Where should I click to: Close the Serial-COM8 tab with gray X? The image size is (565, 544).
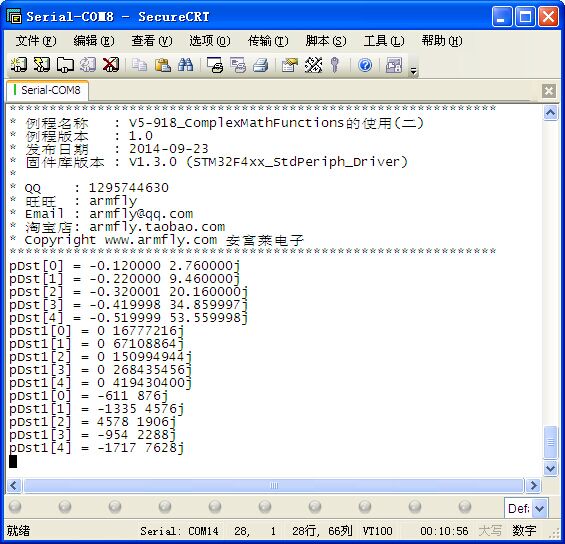tap(549, 91)
